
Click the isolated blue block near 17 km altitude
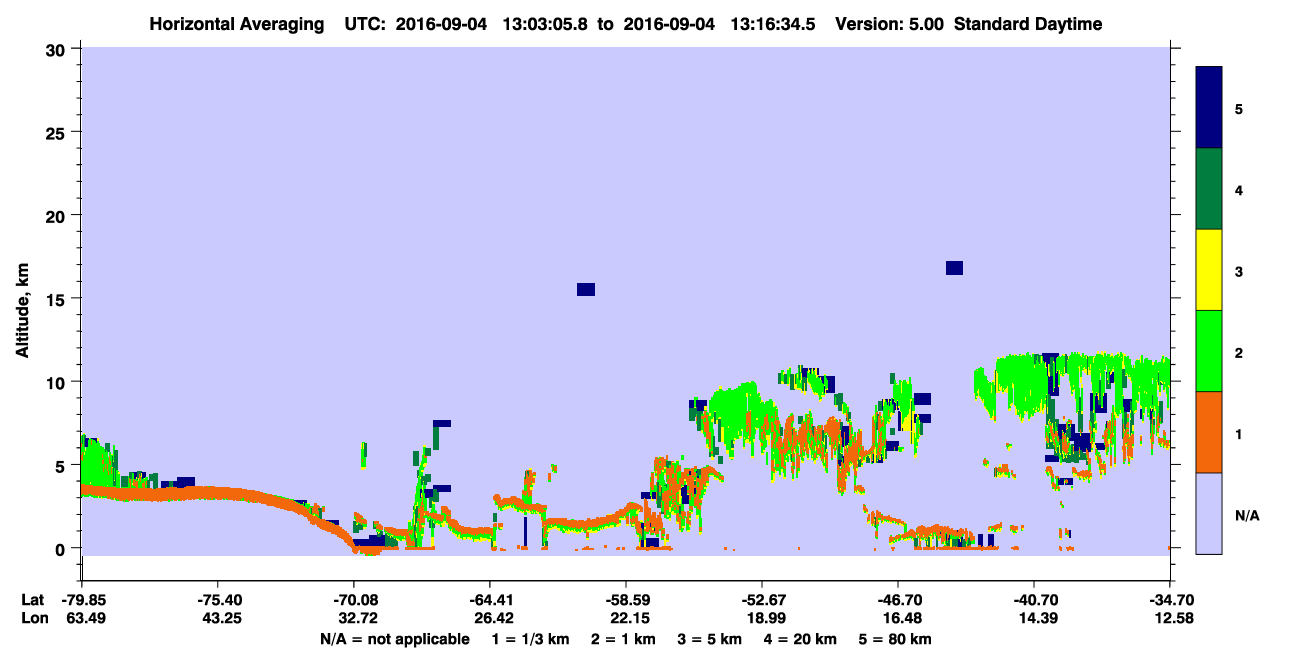[954, 267]
